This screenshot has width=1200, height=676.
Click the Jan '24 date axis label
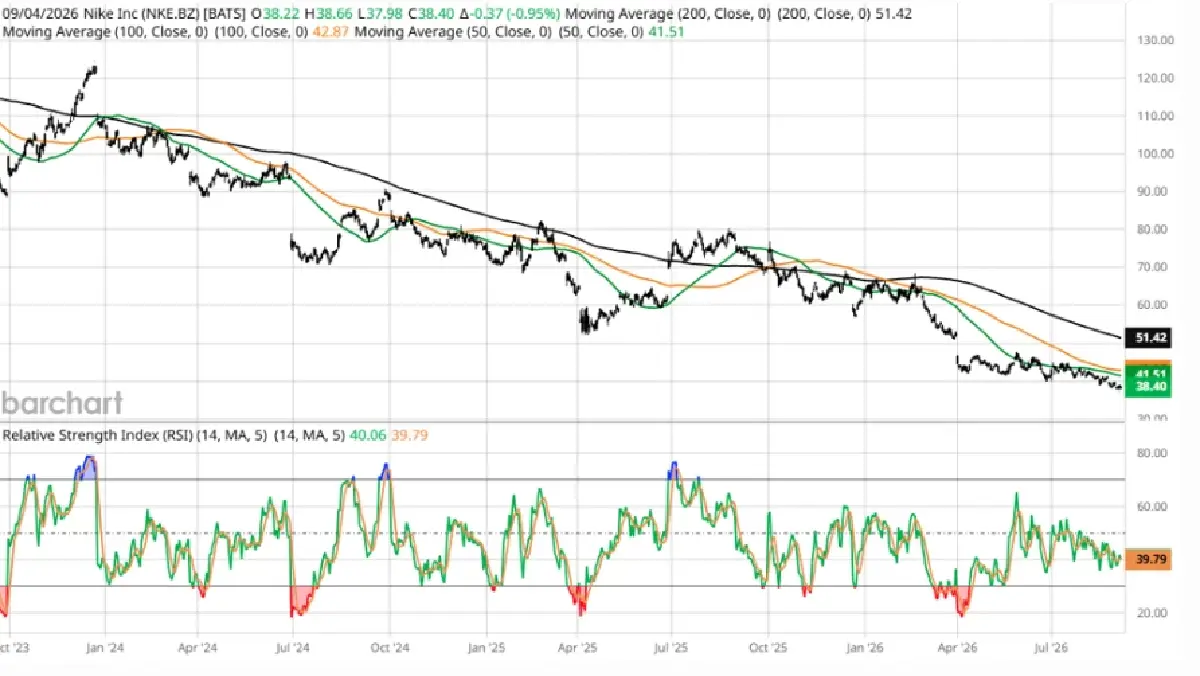(x=104, y=647)
